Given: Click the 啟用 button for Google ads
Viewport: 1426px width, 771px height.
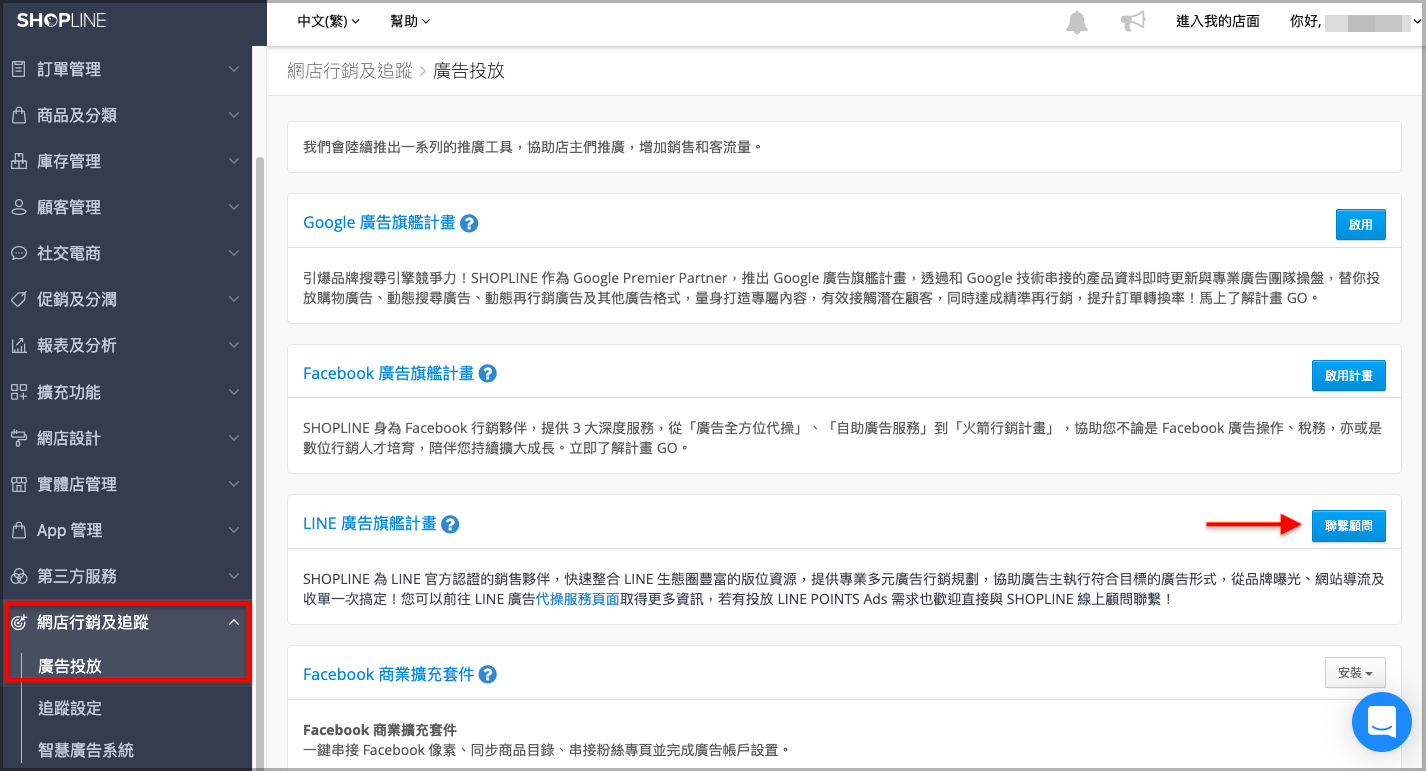Looking at the screenshot, I should (x=1361, y=225).
